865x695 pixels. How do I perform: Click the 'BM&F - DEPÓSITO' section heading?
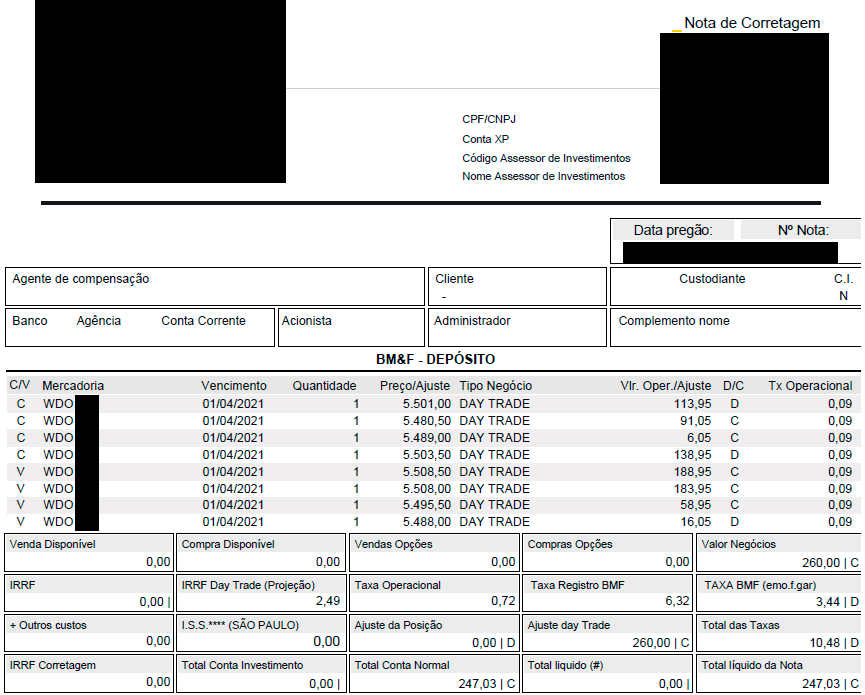435,359
